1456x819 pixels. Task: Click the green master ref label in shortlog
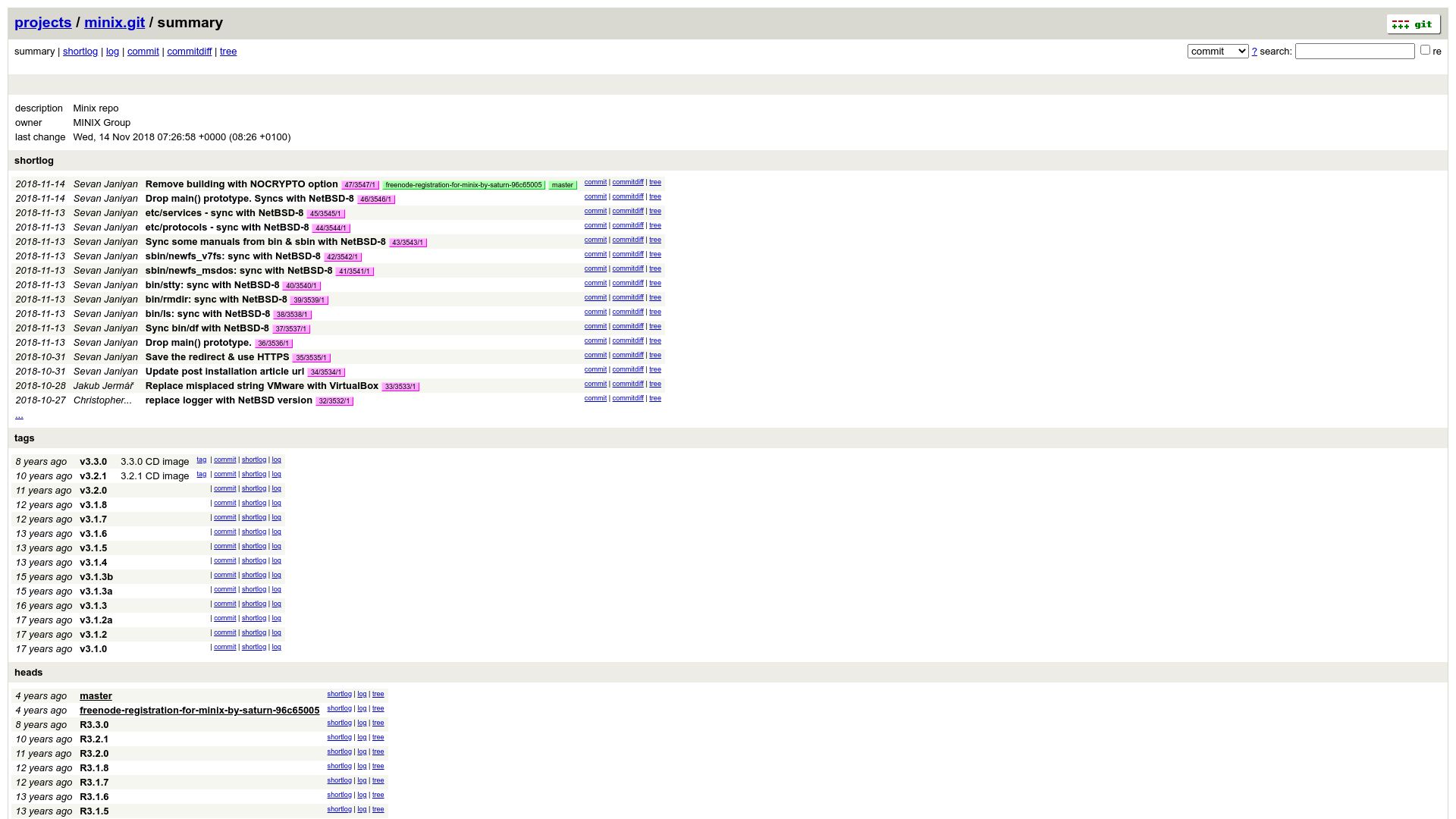point(563,185)
